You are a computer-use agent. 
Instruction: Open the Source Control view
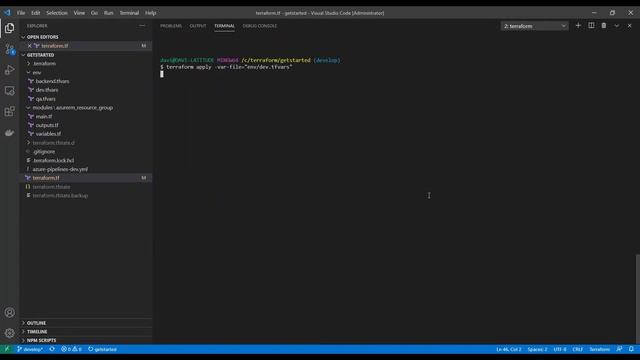[x=9, y=49]
